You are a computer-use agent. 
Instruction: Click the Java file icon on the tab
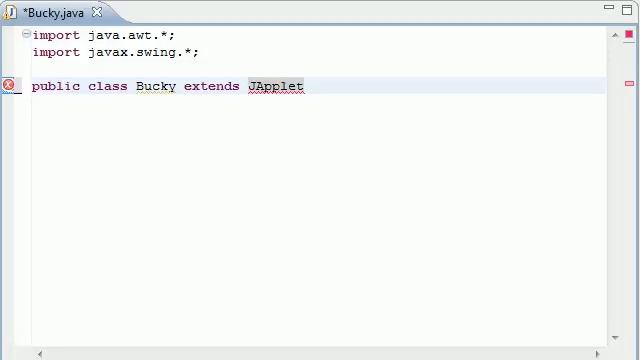pyautogui.click(x=10, y=13)
